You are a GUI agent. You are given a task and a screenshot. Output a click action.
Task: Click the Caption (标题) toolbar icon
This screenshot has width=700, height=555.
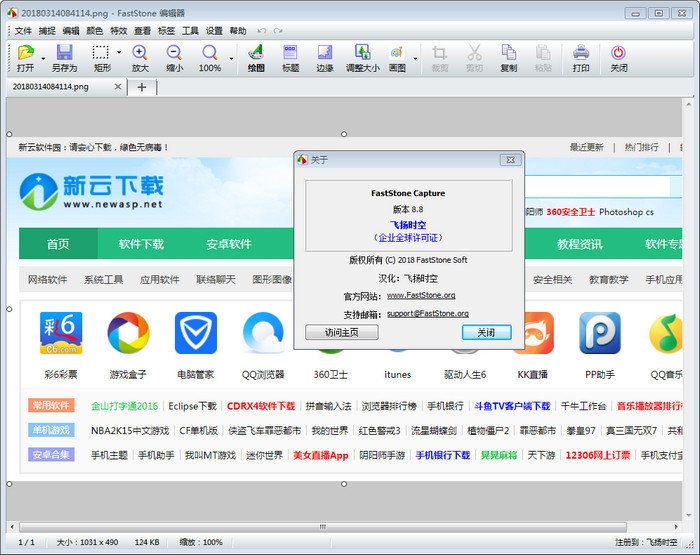(x=290, y=52)
